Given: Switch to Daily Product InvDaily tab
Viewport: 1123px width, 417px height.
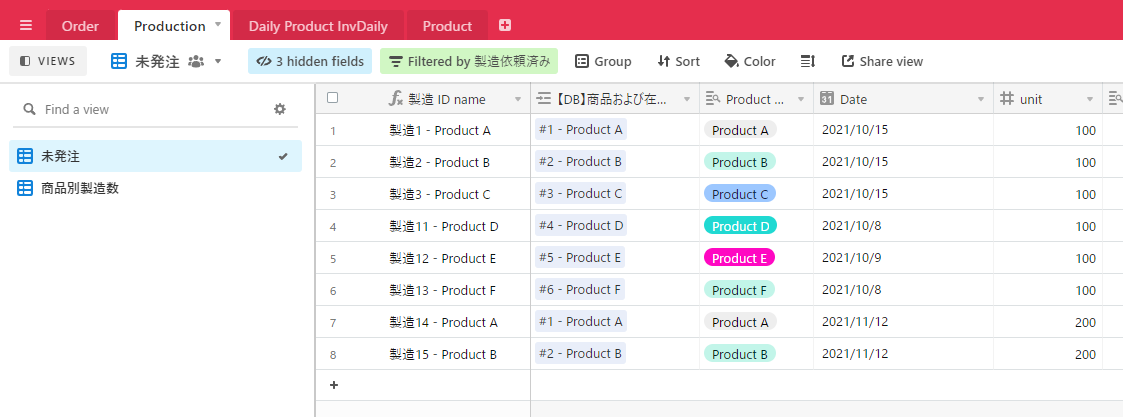Looking at the screenshot, I should click(x=318, y=27).
